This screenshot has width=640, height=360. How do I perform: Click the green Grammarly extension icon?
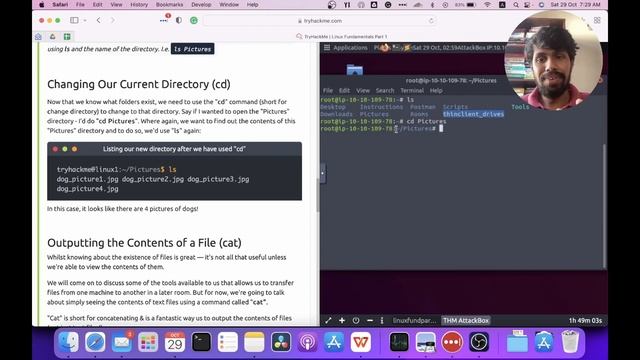point(194,20)
